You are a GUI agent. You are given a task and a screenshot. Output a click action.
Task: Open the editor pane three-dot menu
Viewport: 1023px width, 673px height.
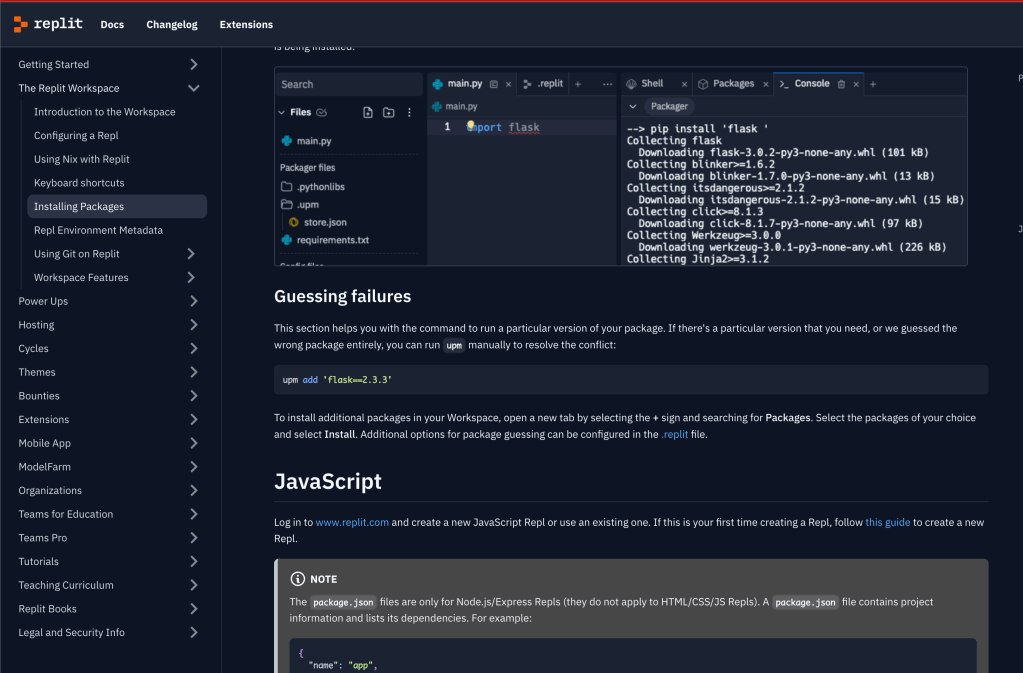coord(607,84)
